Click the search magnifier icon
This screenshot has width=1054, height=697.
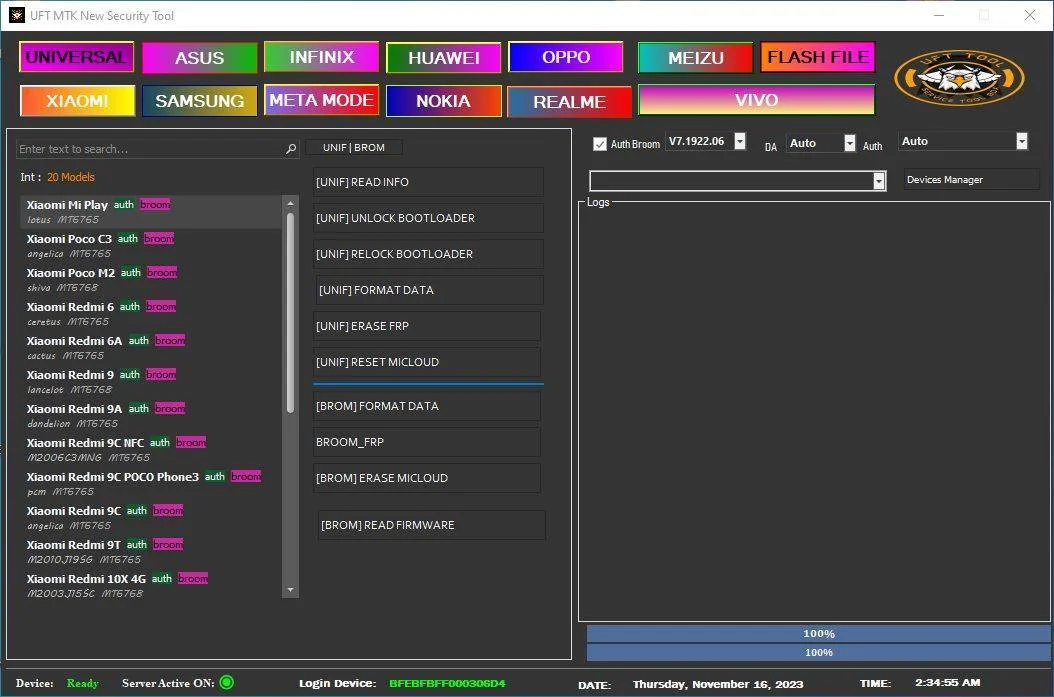(x=290, y=149)
